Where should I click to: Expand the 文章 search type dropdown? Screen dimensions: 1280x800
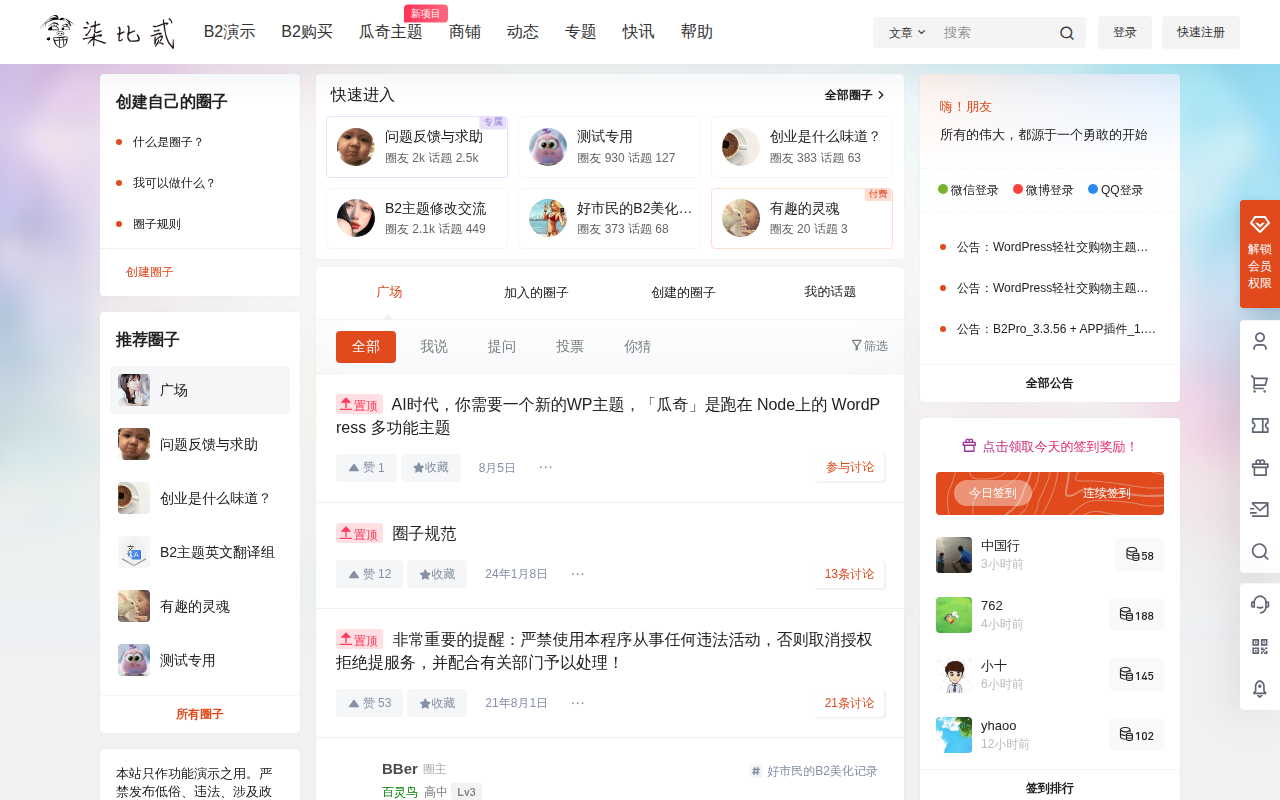[907, 33]
